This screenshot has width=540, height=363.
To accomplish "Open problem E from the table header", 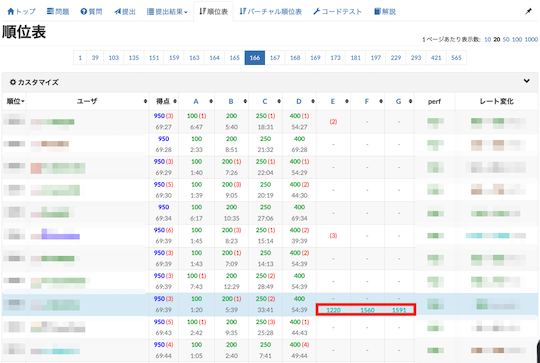I will coord(333,101).
